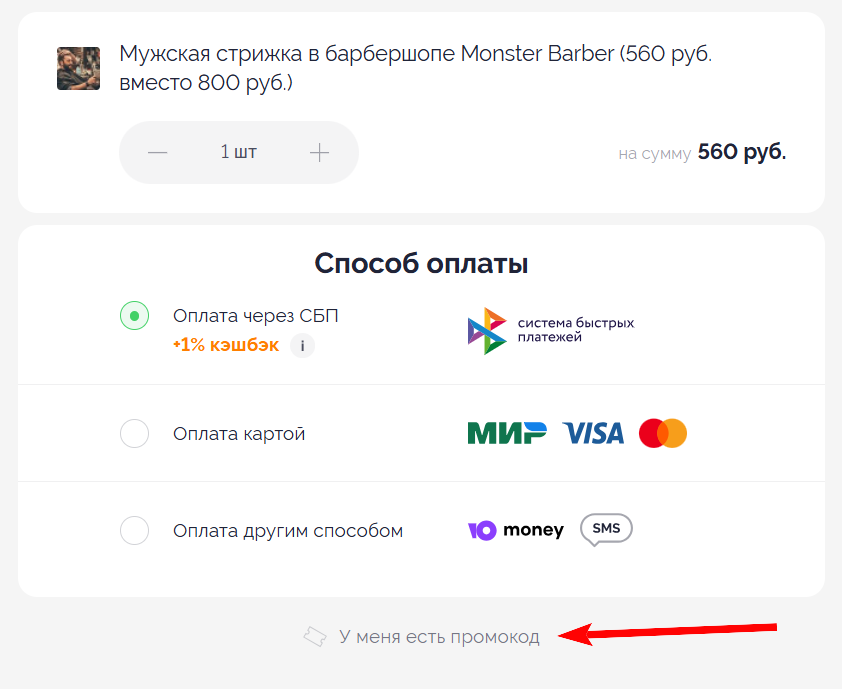This screenshot has width=842, height=689.
Task: Click the SMS payment icon
Action: [x=604, y=529]
